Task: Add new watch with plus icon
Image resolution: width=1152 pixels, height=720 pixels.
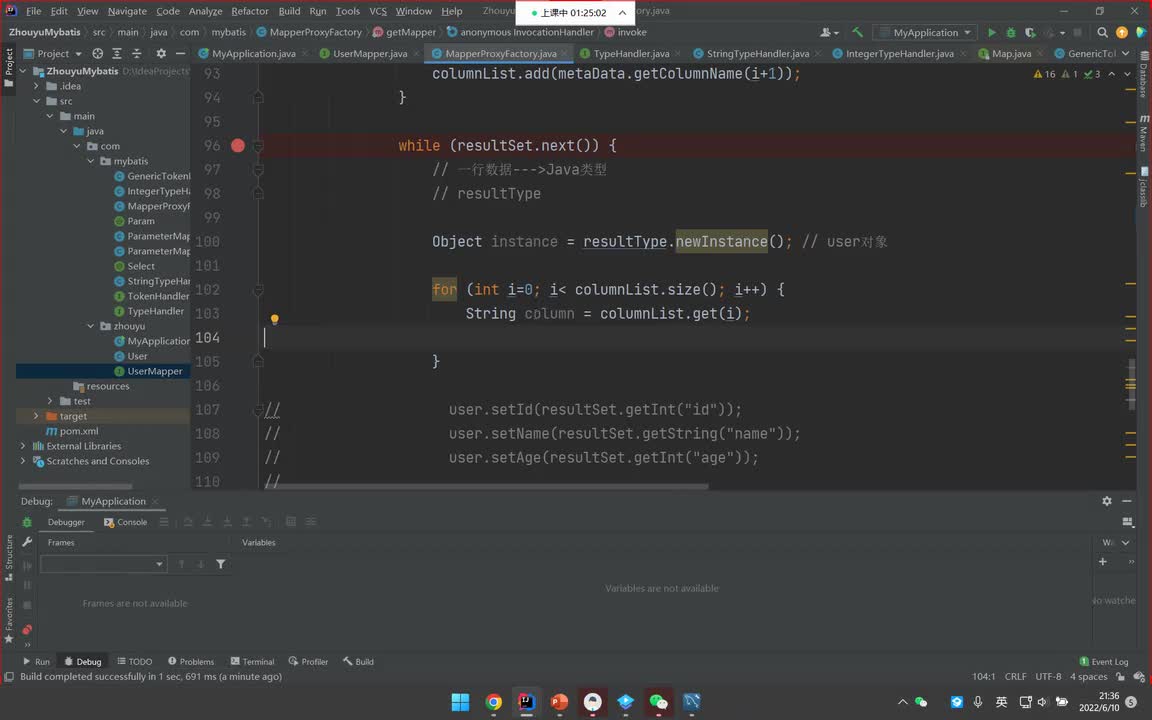Action: (x=1103, y=562)
